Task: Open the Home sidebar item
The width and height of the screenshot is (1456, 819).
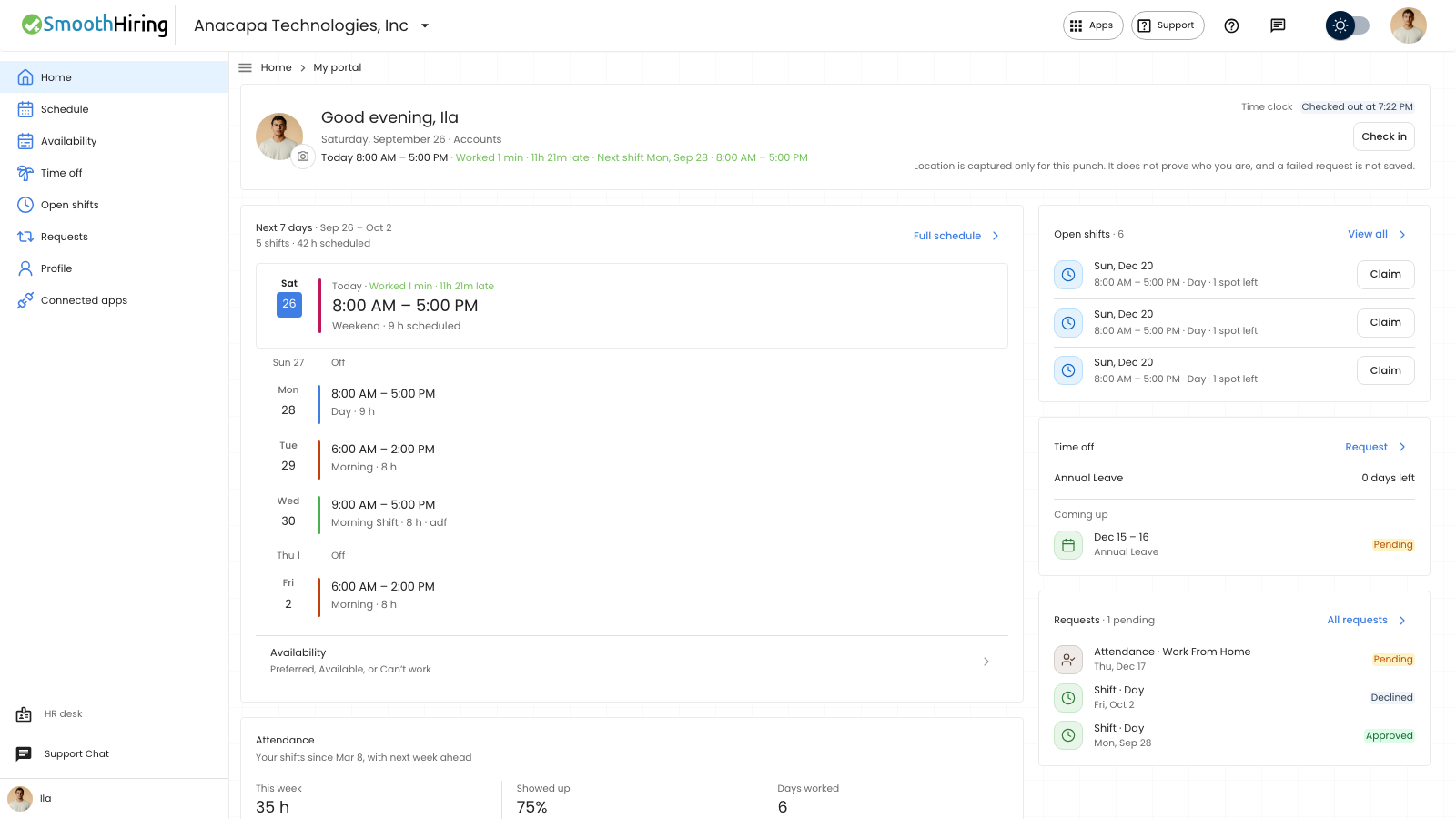Action: [x=114, y=77]
